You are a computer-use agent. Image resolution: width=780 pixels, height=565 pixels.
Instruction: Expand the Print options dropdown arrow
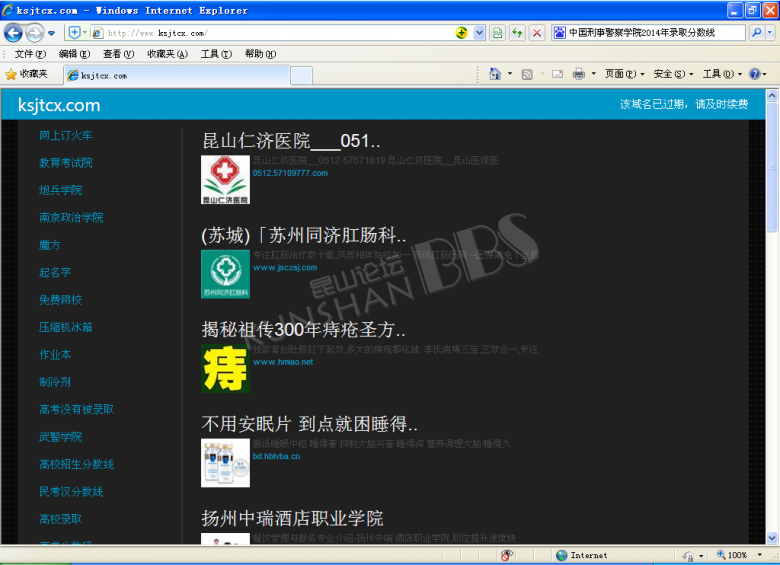coord(593,74)
